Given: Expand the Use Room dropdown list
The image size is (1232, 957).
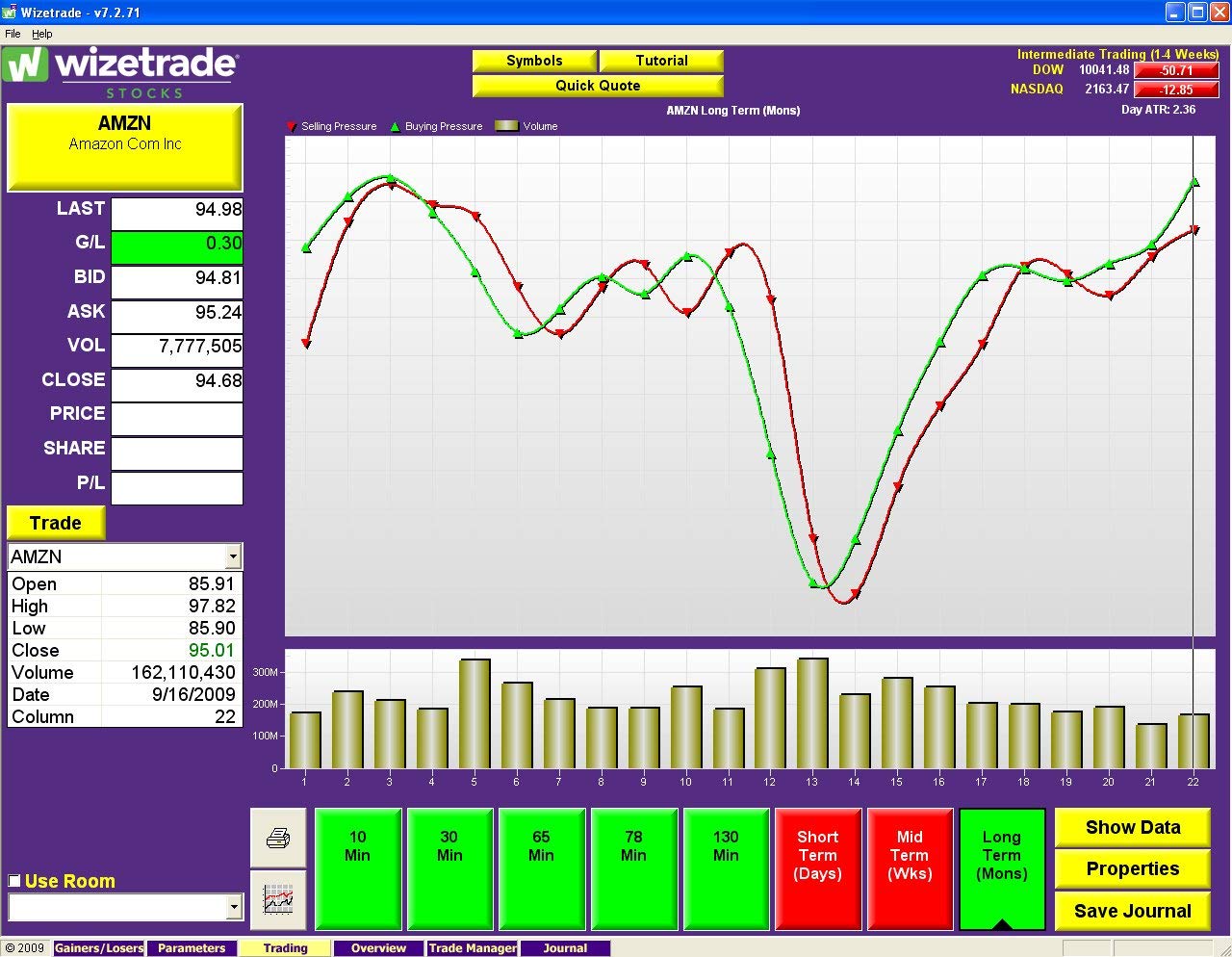Looking at the screenshot, I should (x=233, y=907).
